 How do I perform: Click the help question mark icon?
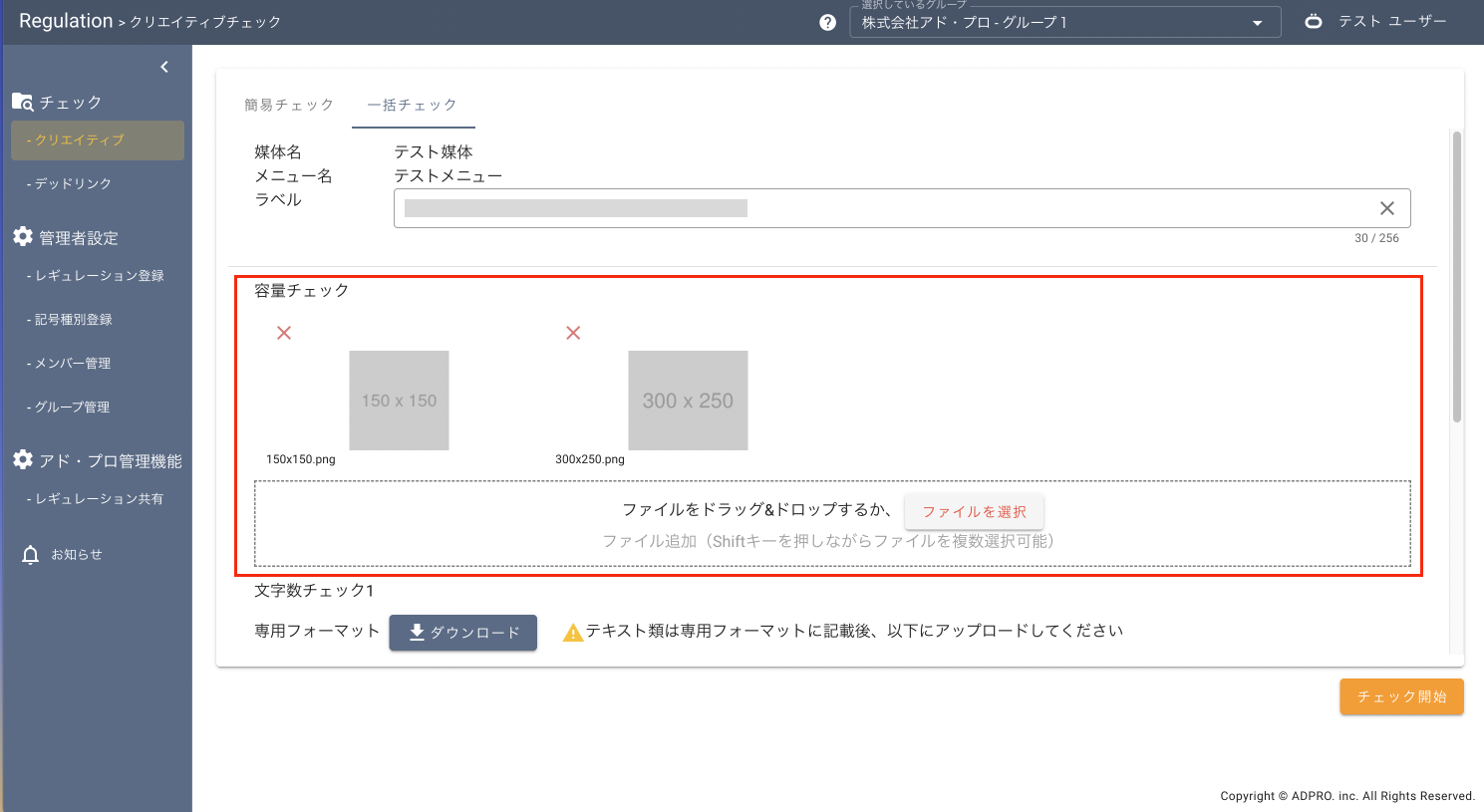click(x=827, y=23)
